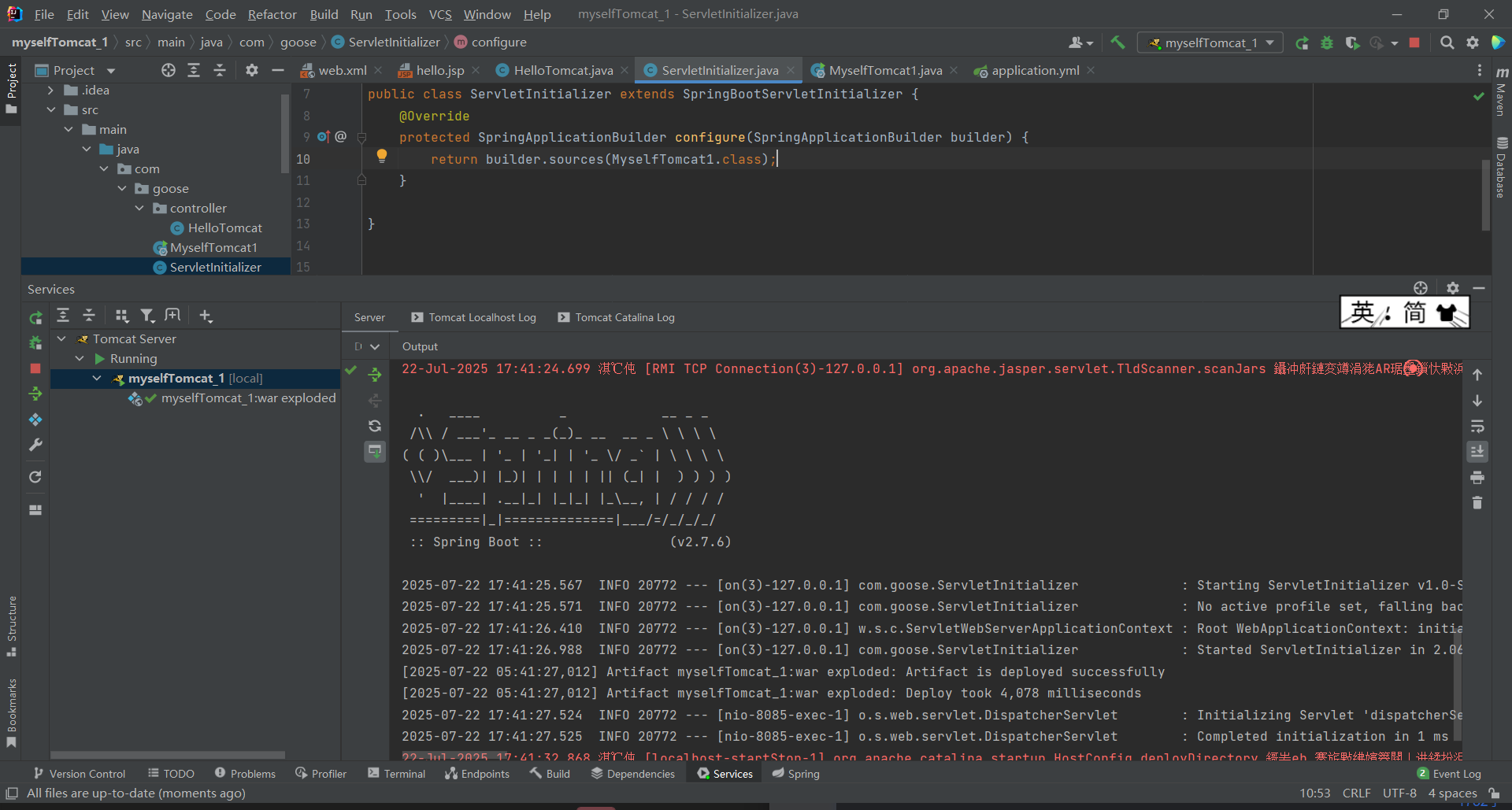Expand all in the Project panel
Screen dimensions: 1512x810
(194, 70)
